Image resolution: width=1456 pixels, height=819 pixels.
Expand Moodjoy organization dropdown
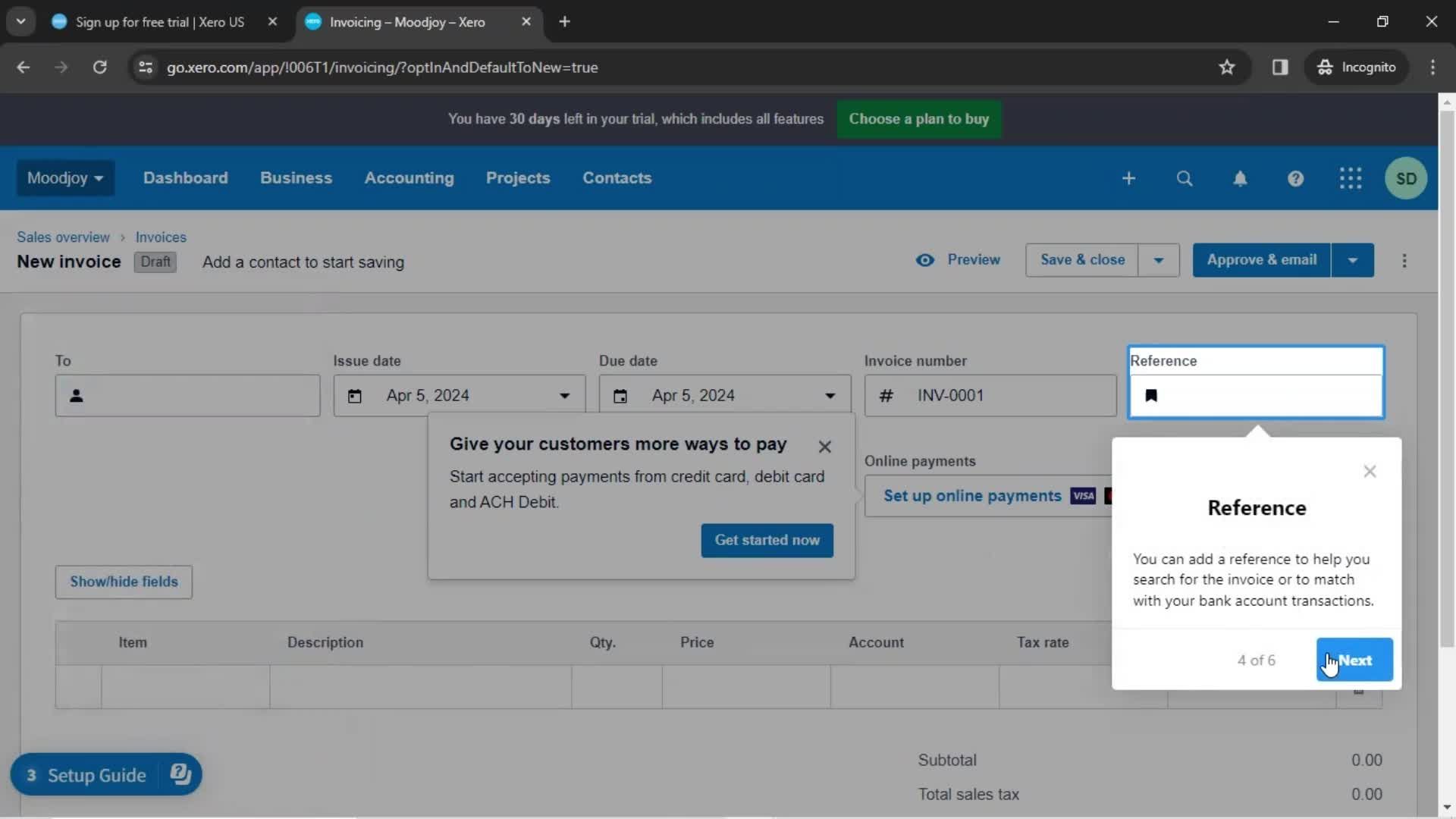pyautogui.click(x=66, y=178)
